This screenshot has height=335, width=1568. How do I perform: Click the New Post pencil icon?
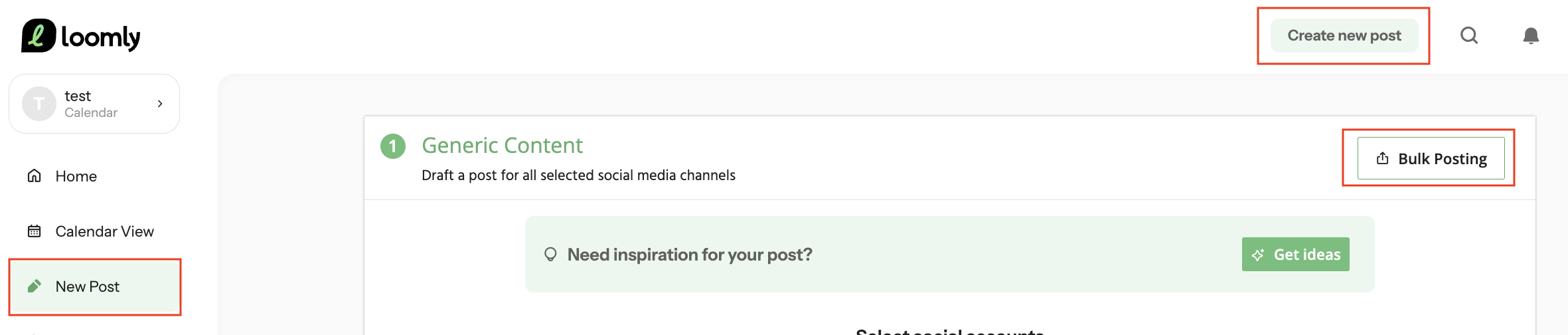click(35, 286)
